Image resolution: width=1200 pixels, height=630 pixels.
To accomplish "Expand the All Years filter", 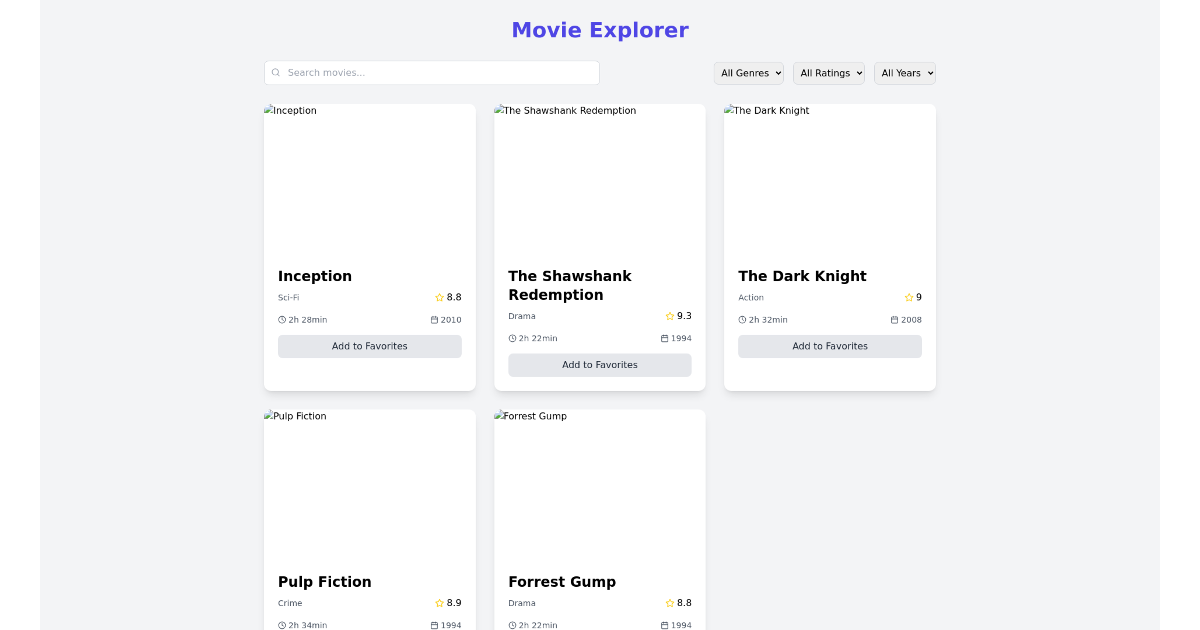I will coord(904,72).
